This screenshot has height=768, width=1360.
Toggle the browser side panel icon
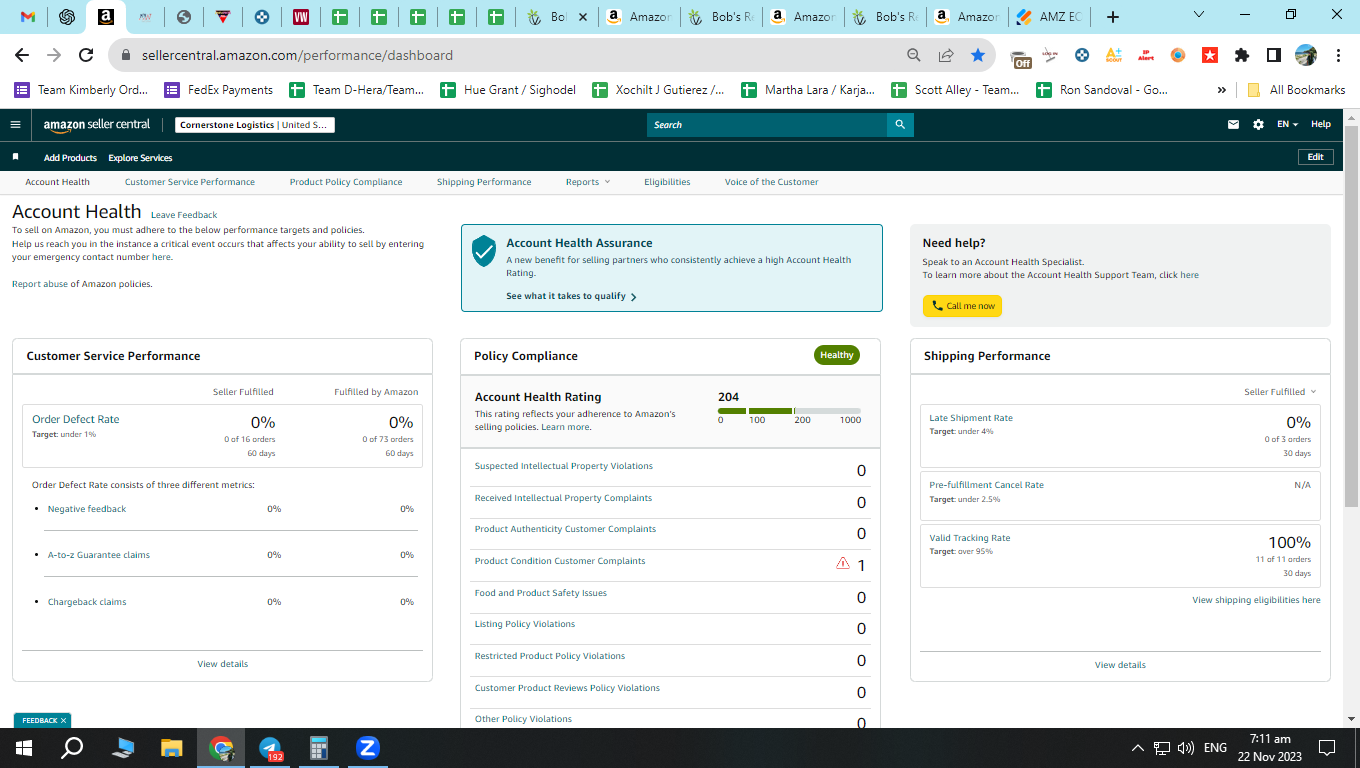(x=1274, y=55)
